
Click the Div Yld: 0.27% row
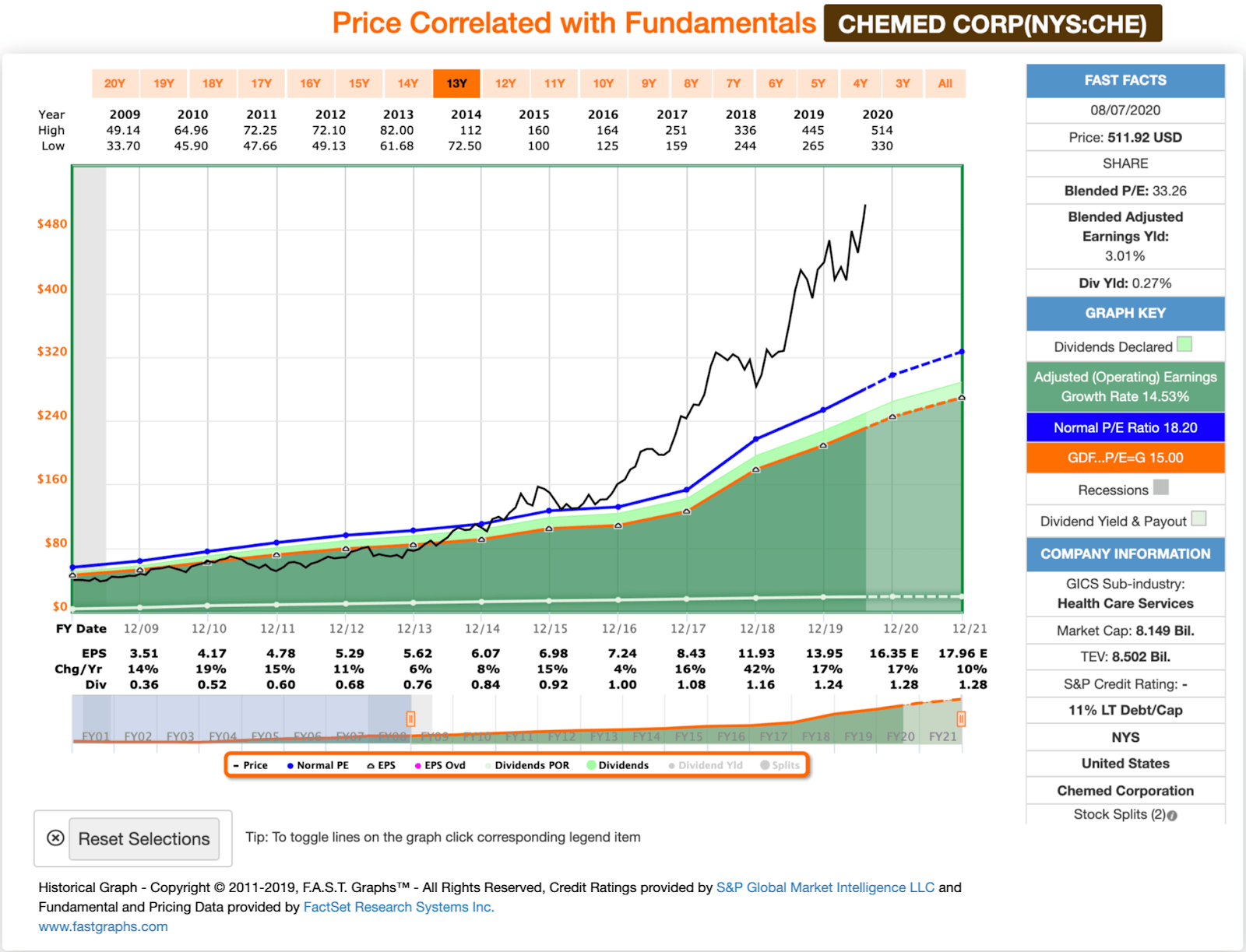click(x=1125, y=283)
